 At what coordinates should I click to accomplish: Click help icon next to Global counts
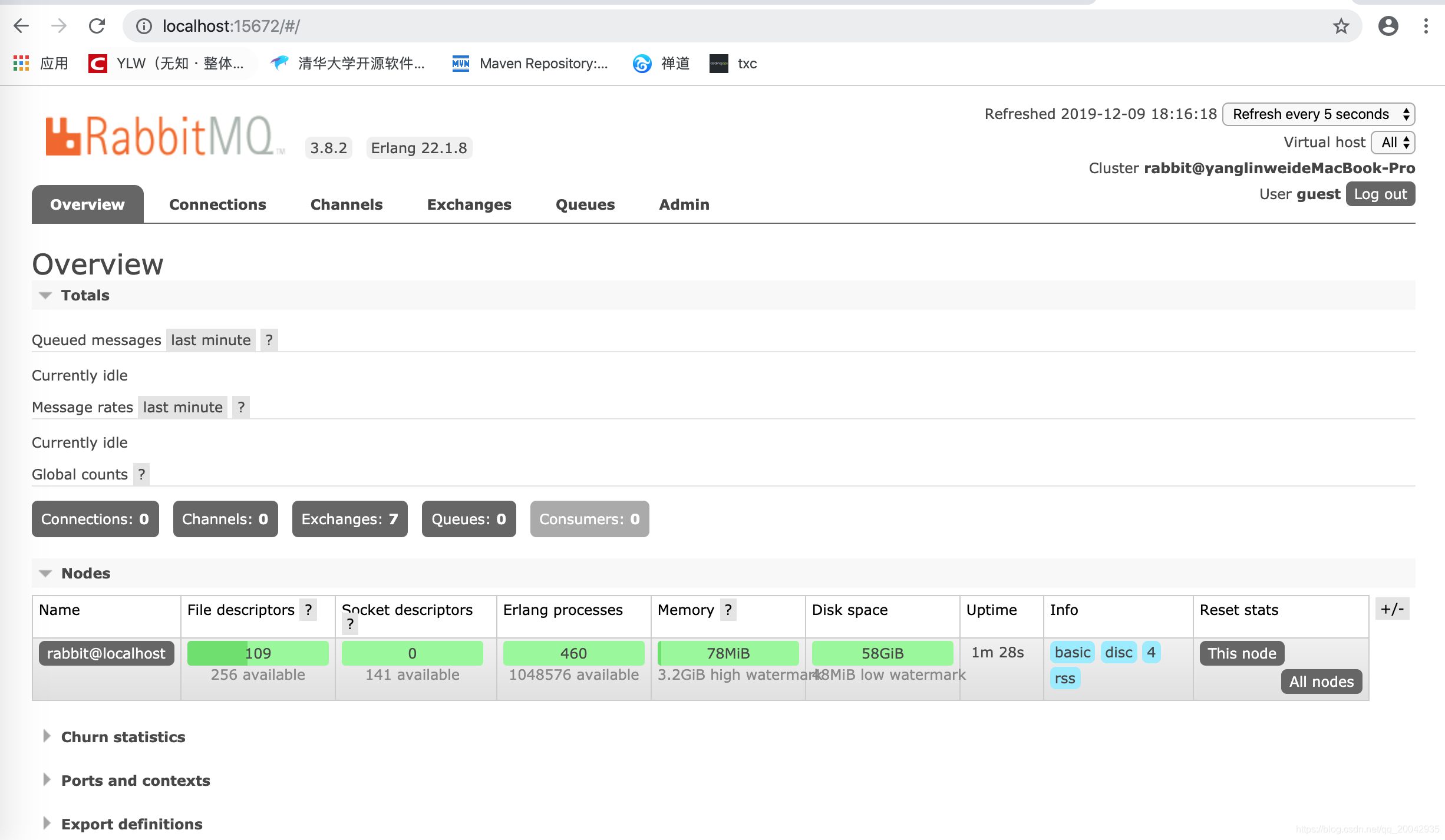point(141,474)
